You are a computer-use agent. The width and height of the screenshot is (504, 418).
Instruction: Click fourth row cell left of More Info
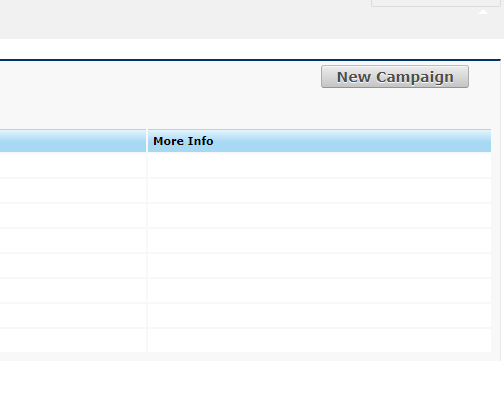(73, 240)
